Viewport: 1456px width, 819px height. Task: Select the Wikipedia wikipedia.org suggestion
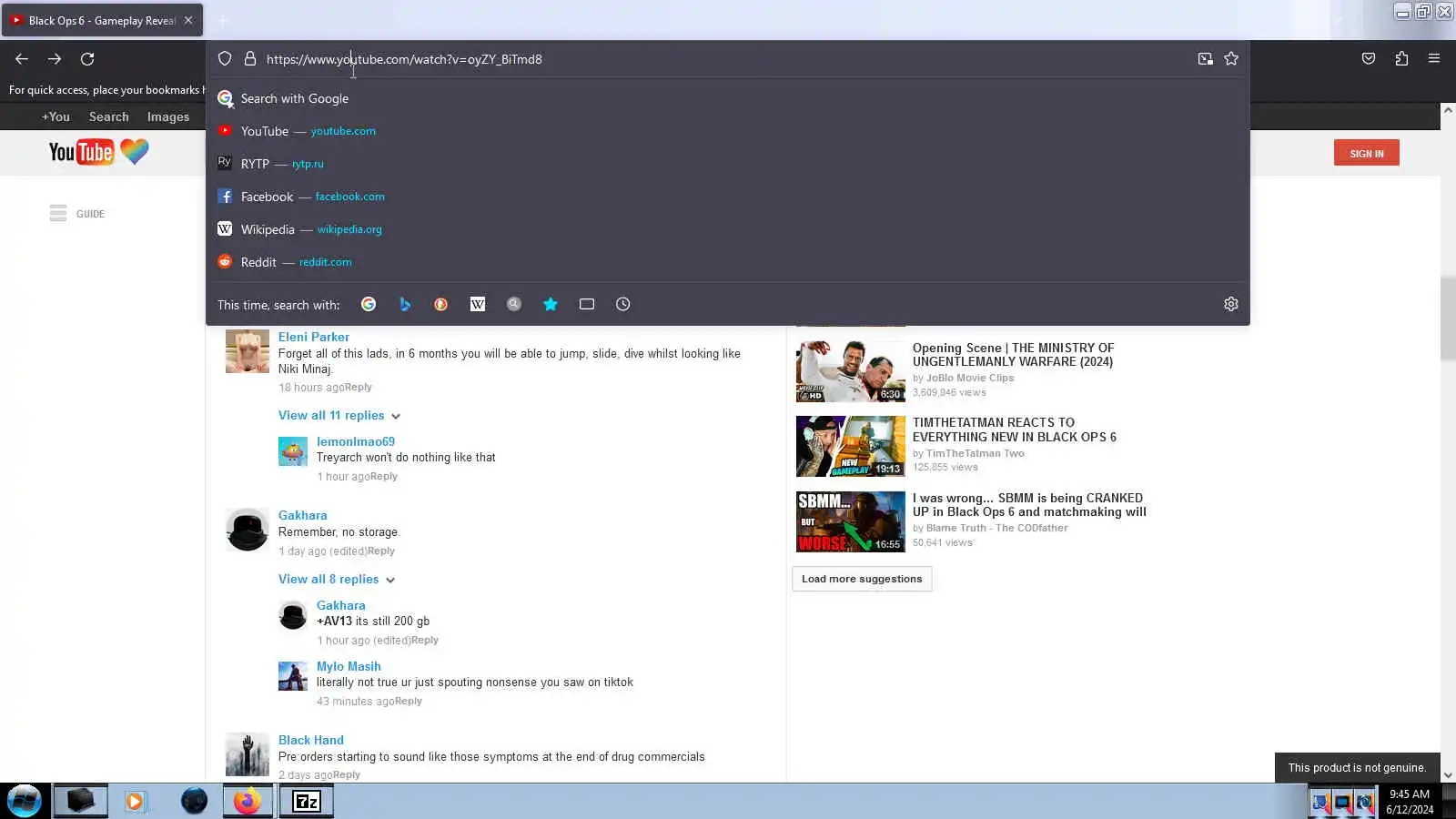[728, 229]
